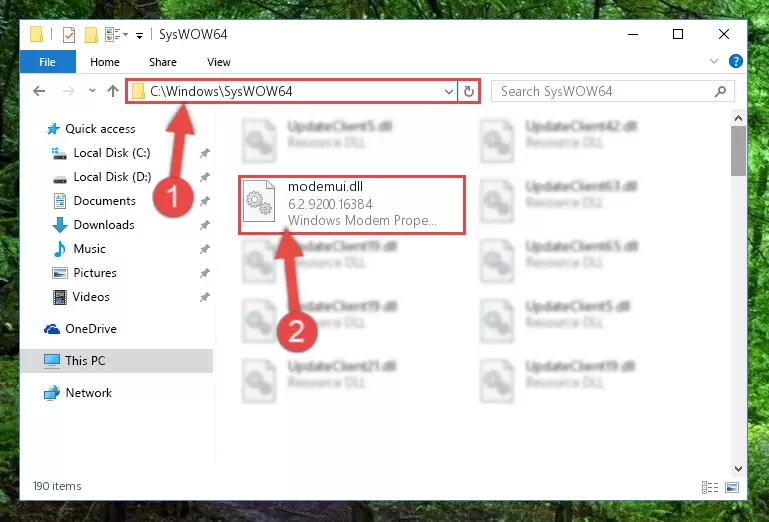Open Videos in the sidebar
Viewport: 769px width, 522px height.
click(91, 297)
